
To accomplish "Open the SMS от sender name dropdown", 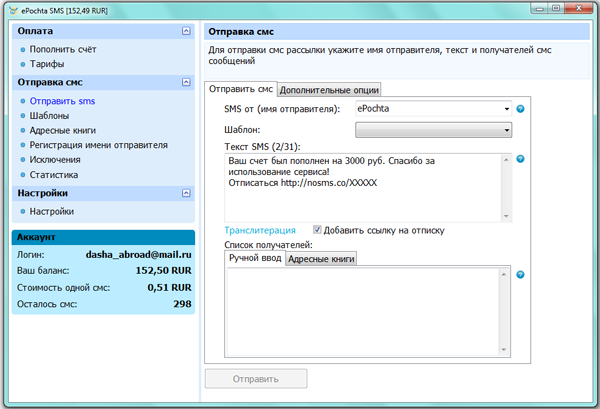I will pyautogui.click(x=507, y=108).
